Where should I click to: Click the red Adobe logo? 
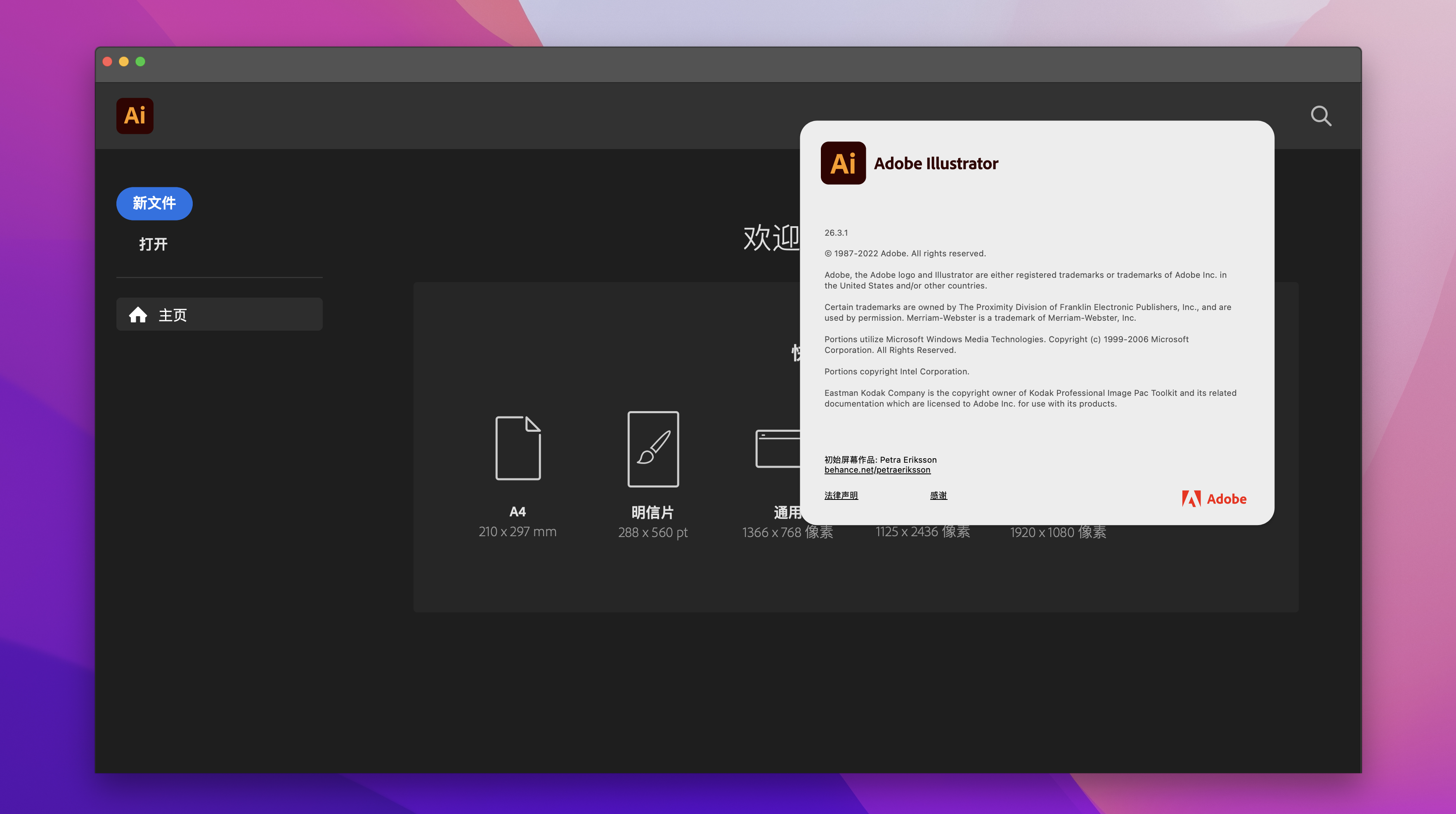1214,499
